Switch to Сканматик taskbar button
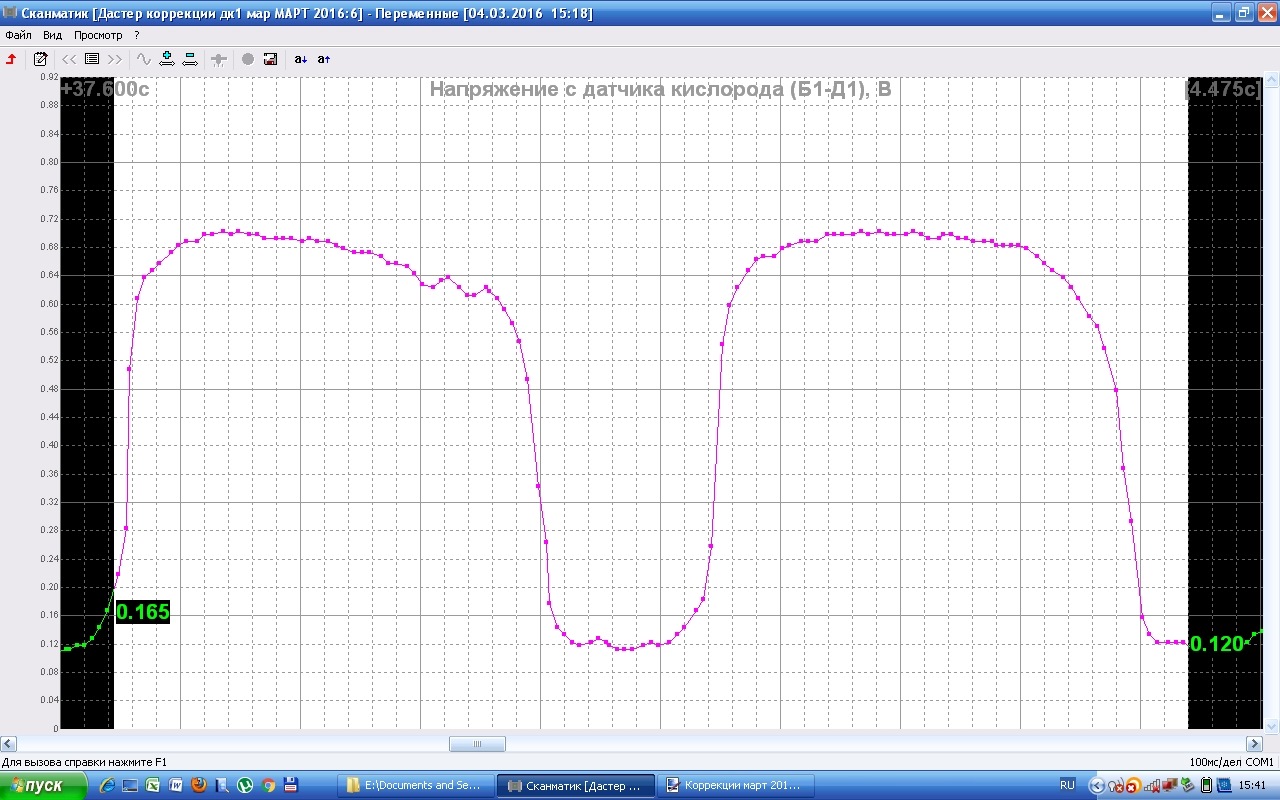 click(x=576, y=785)
